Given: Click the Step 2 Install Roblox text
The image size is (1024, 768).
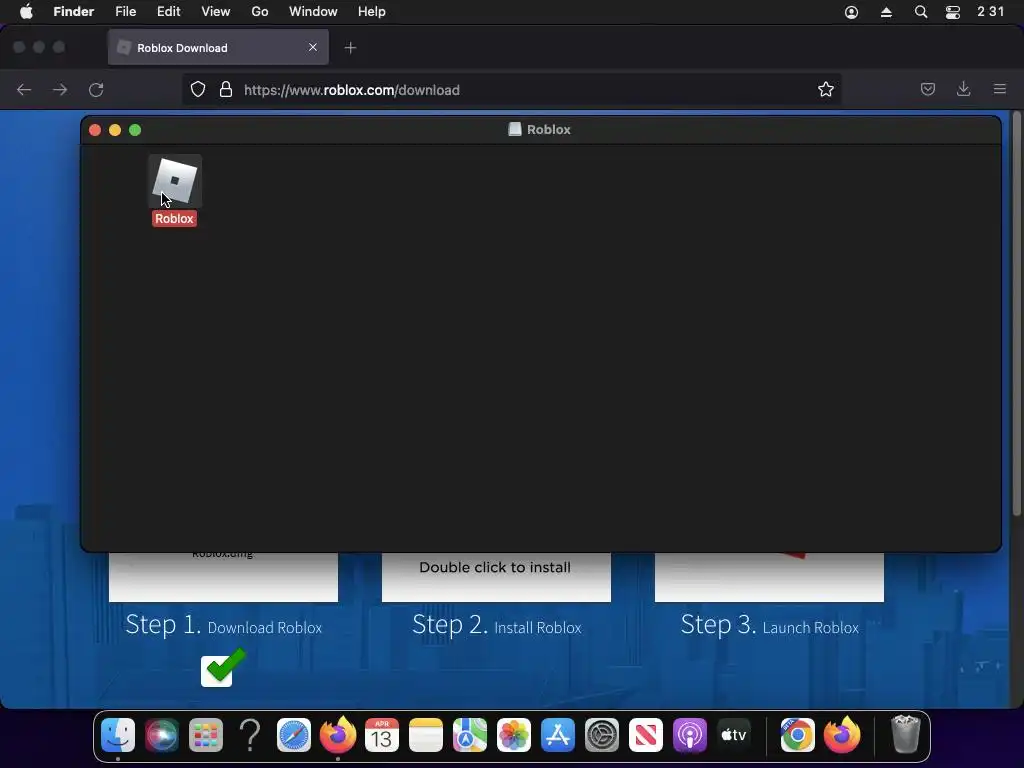Looking at the screenshot, I should point(496,625).
